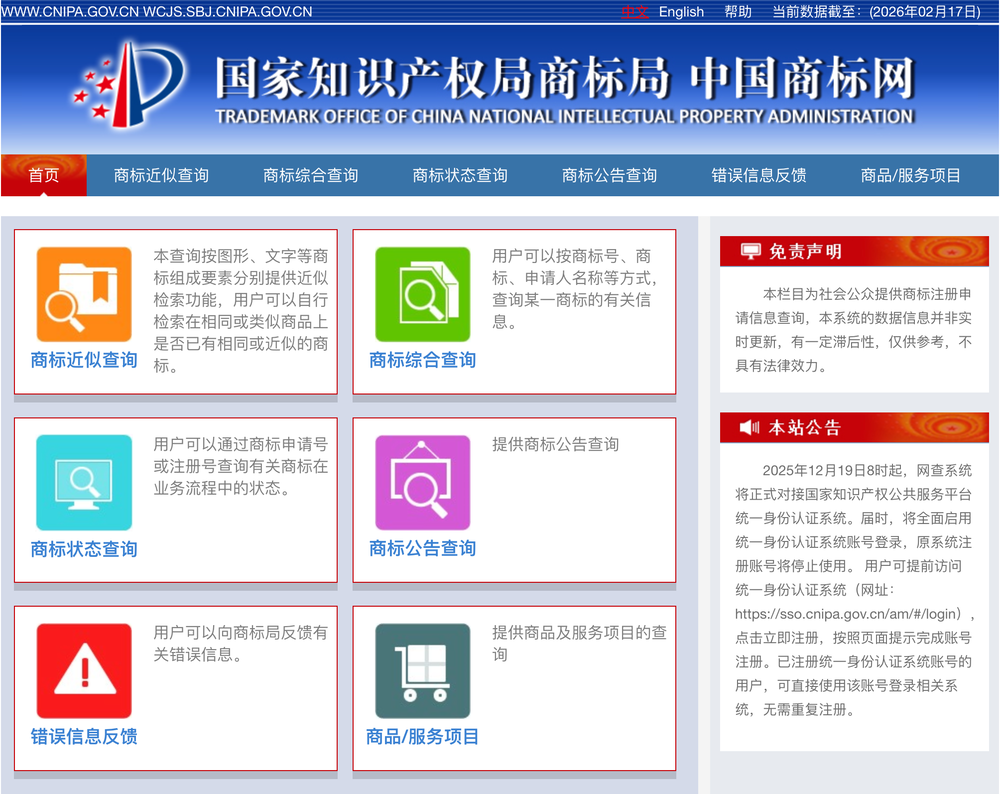This screenshot has width=1000, height=794.
Task: Switch language to English
Action: point(681,11)
